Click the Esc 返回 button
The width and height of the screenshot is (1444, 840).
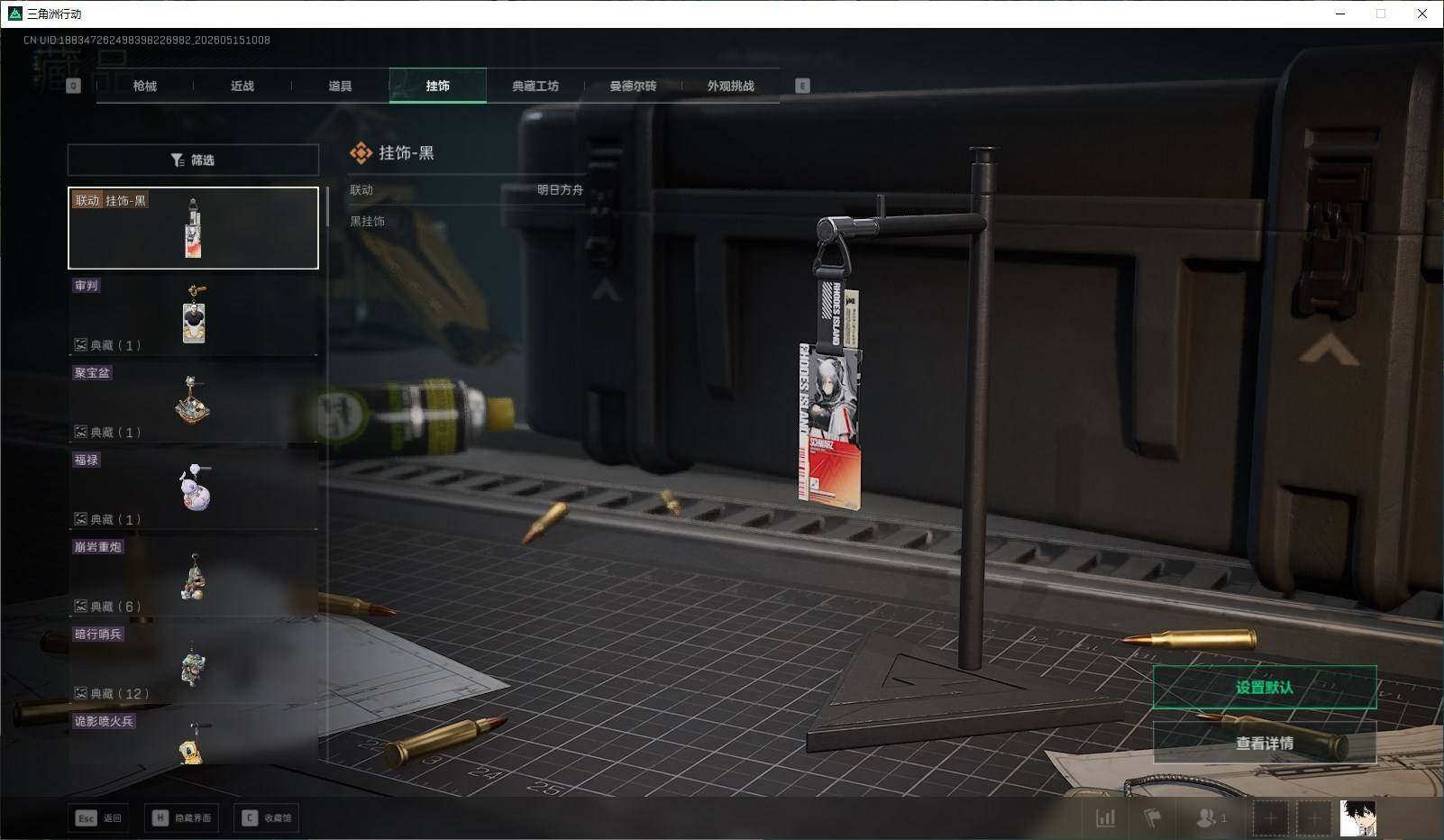click(x=98, y=817)
